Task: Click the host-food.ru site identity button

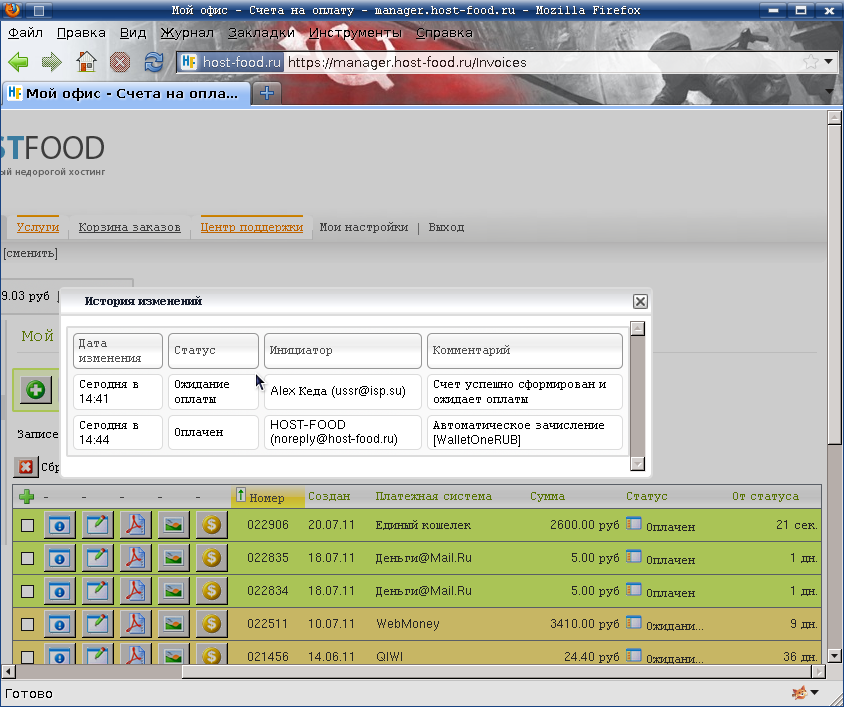Action: [x=230, y=62]
